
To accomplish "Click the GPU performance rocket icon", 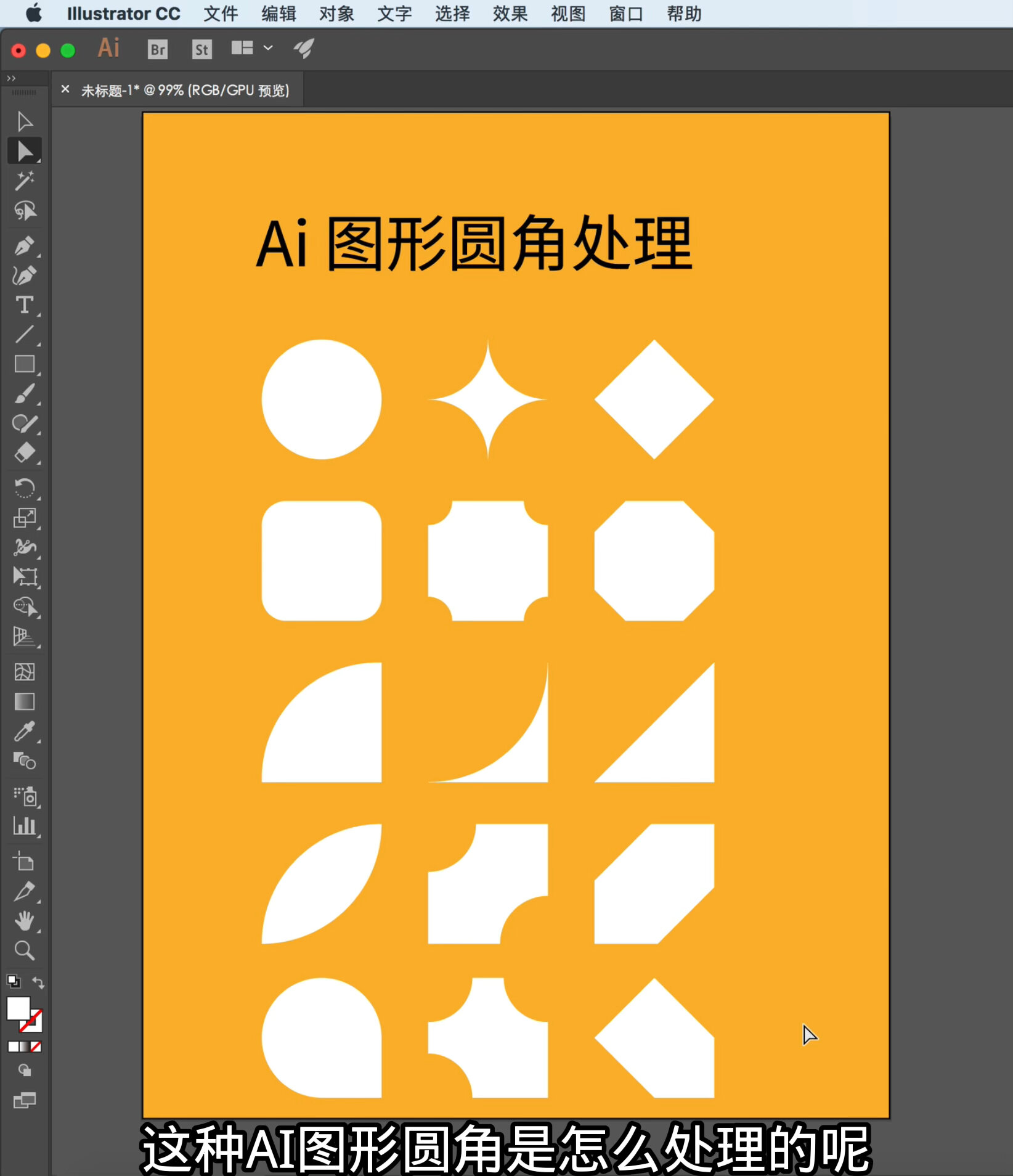I will pos(303,48).
